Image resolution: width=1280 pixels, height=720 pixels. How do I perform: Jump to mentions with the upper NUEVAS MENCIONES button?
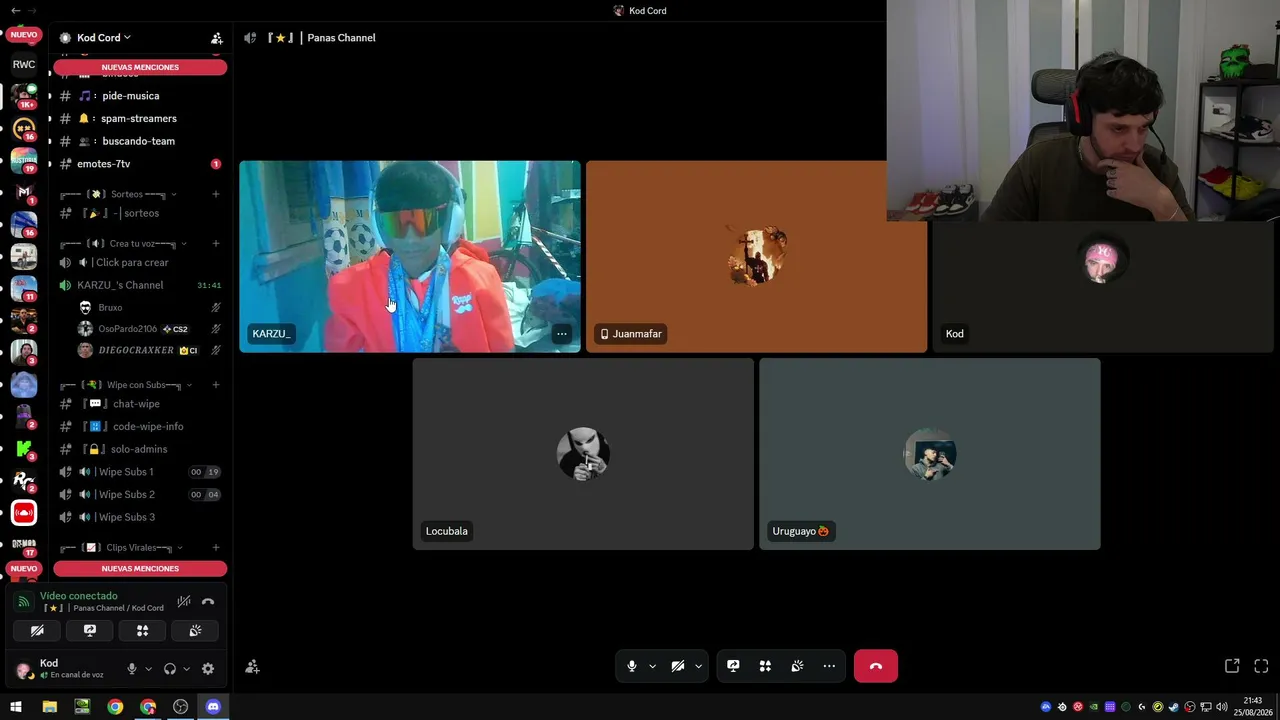click(x=140, y=67)
